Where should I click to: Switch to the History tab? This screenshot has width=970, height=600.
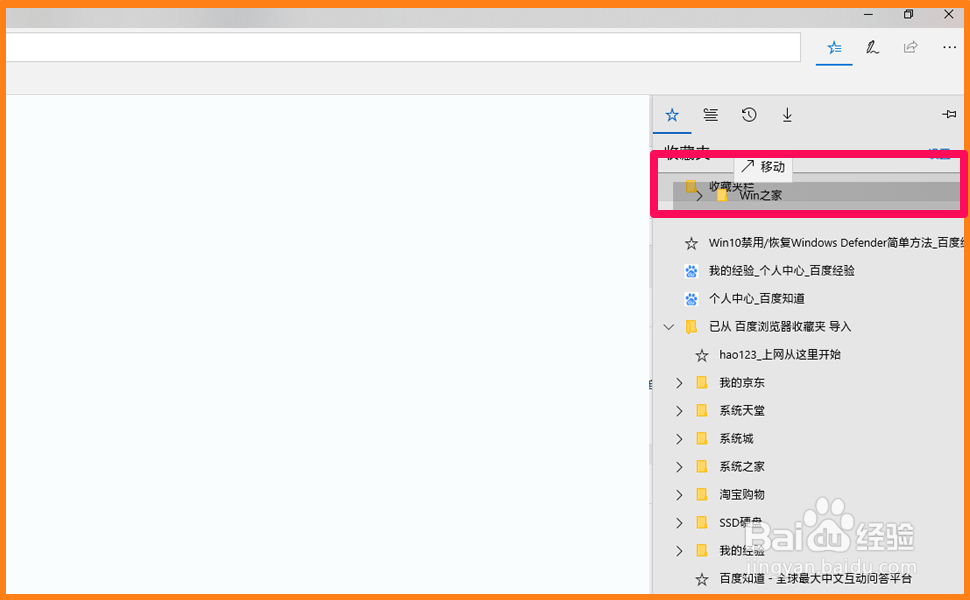749,114
